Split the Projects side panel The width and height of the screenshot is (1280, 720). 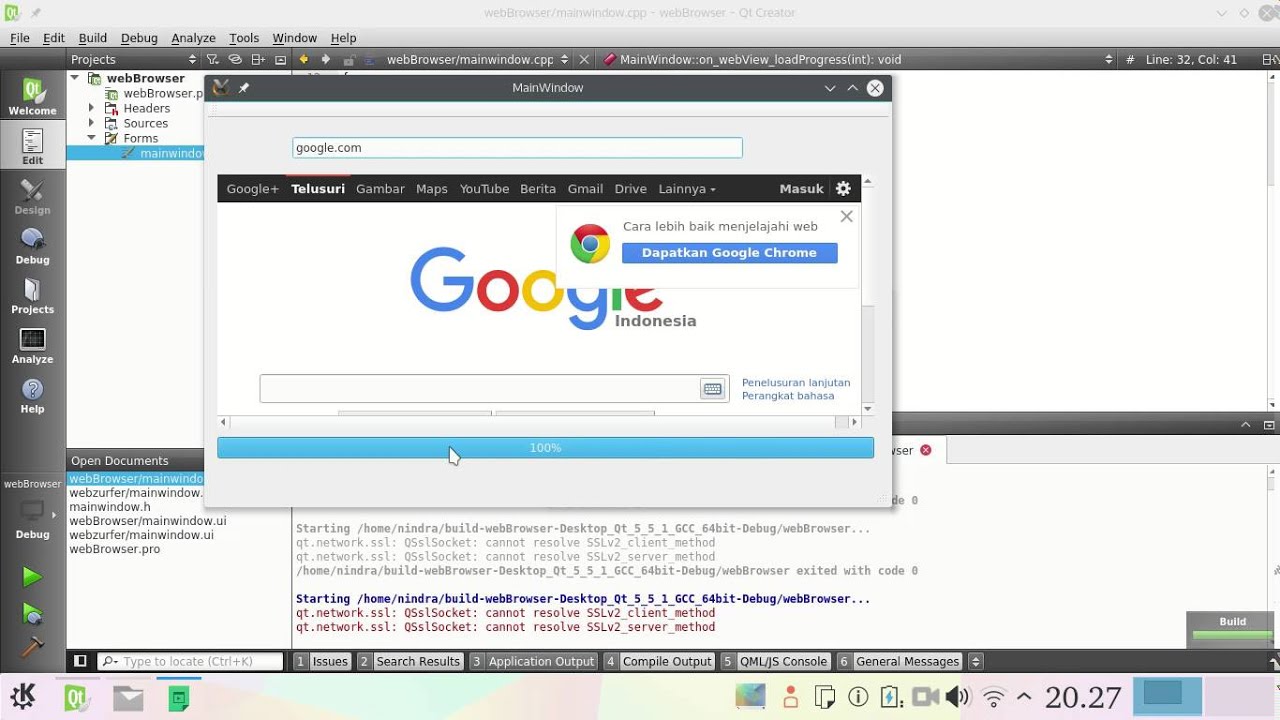click(x=258, y=60)
